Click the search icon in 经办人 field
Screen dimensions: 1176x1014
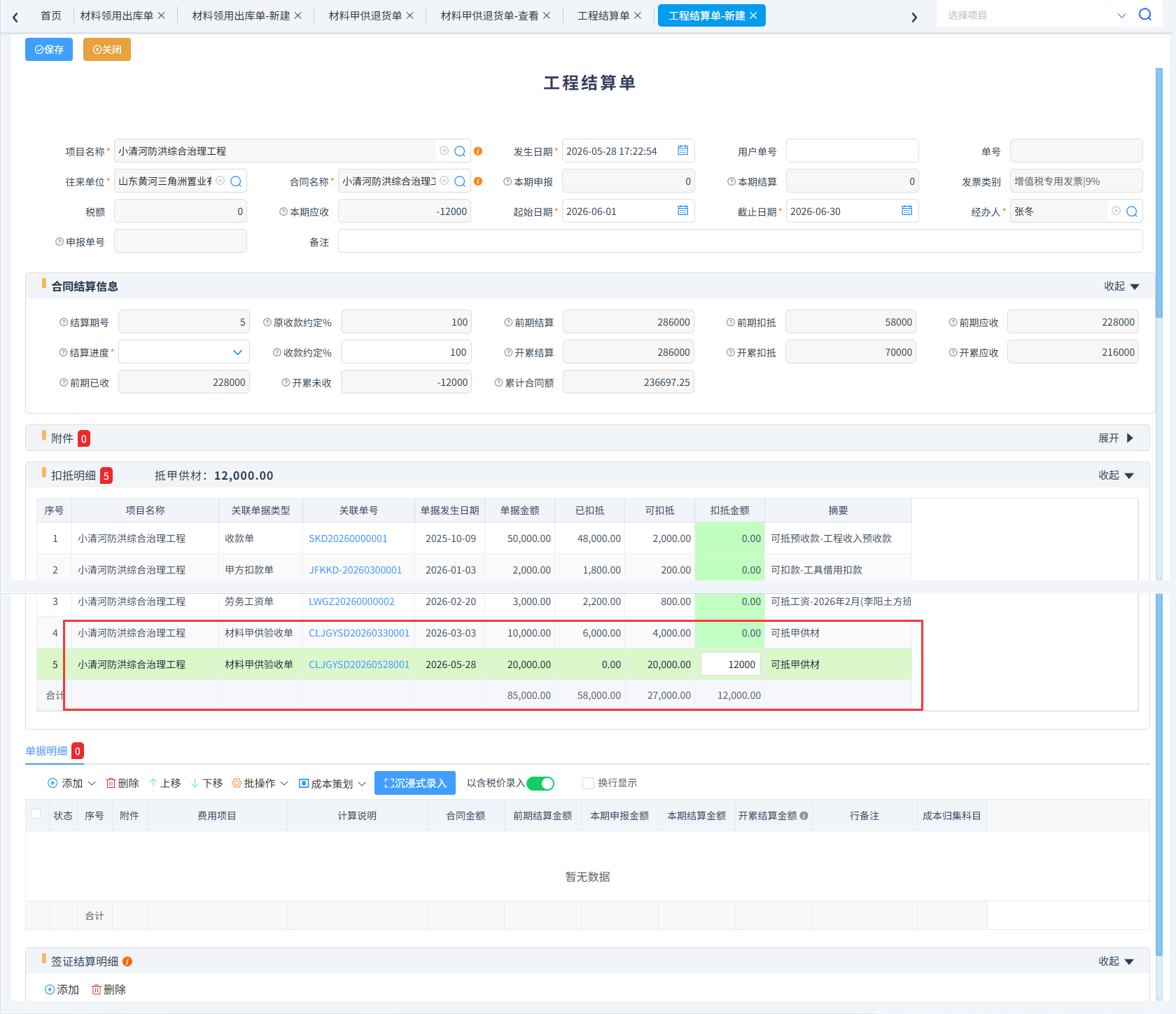(1132, 211)
